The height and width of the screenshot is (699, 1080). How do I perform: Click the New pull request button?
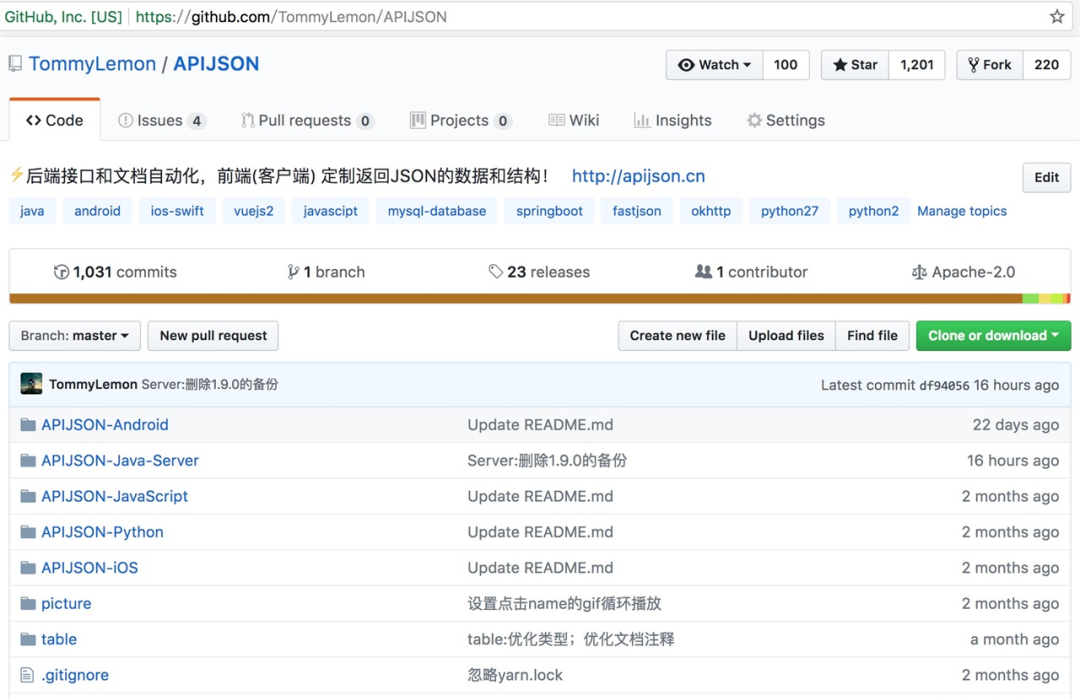[x=213, y=335]
